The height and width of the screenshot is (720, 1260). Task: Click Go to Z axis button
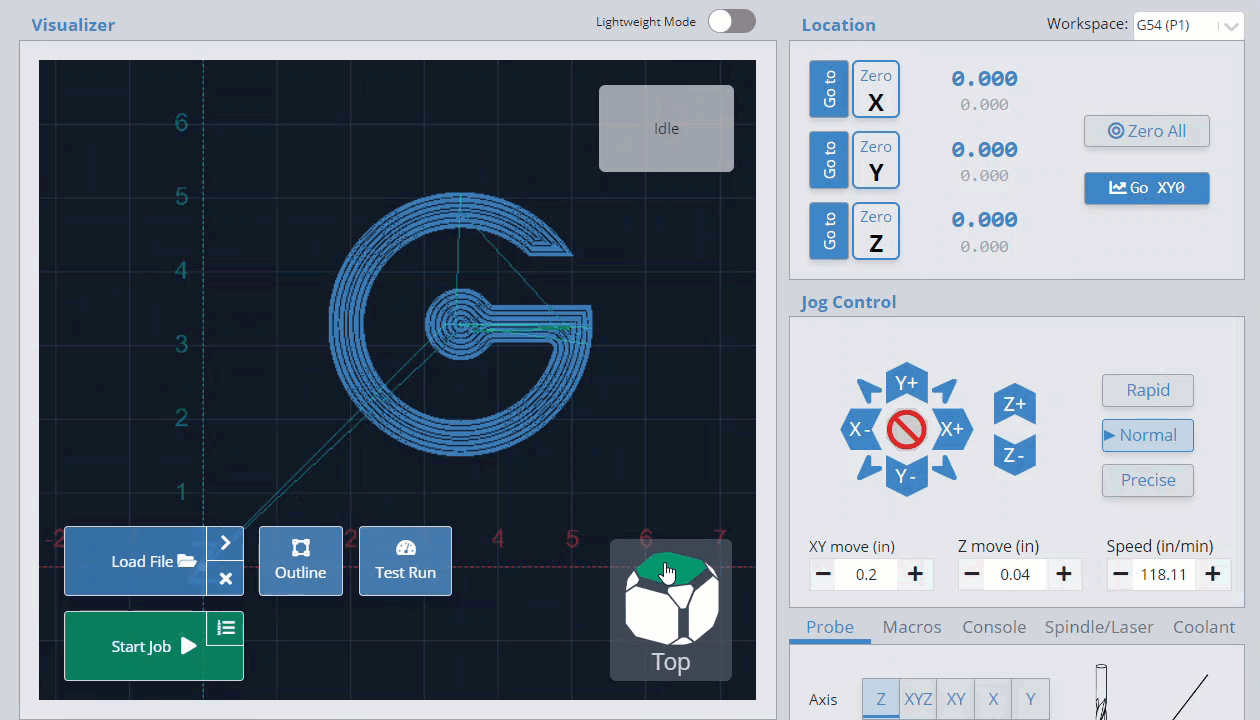click(829, 231)
